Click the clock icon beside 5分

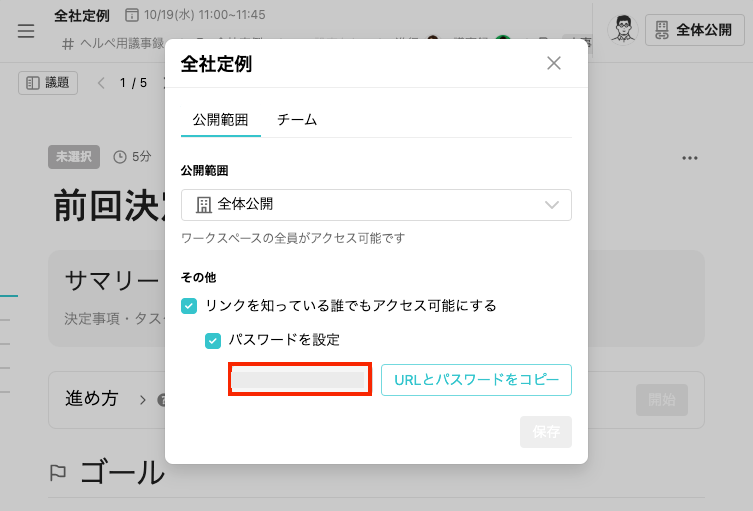tap(120, 157)
